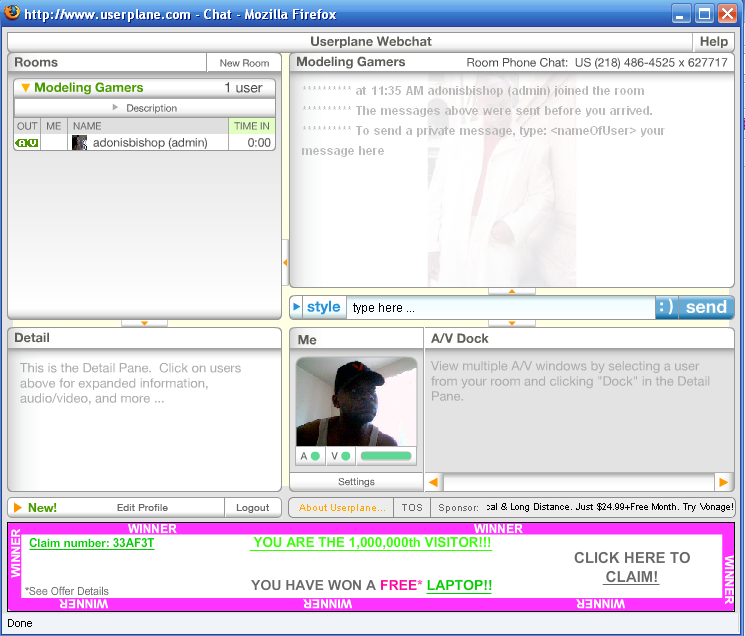Adjust the green microphone level bar
Viewport: 745px width, 636px height.
click(x=386, y=456)
